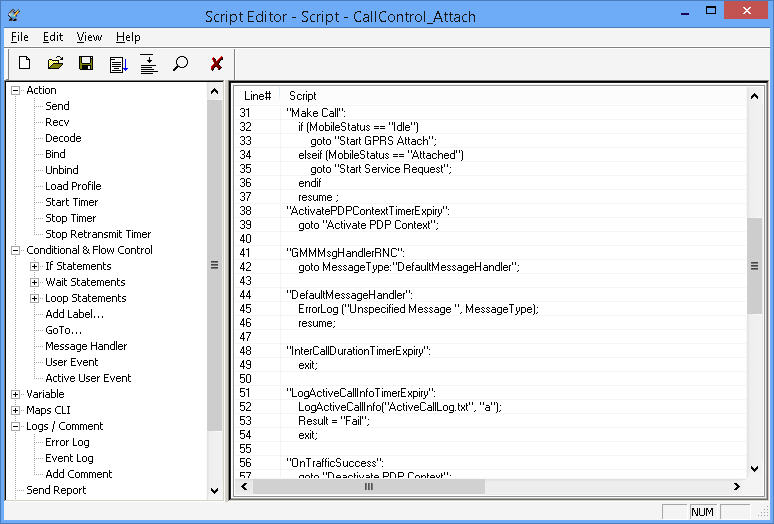Collapse the Action tree node
Viewport: 774px width, 524px height.
pos(16,90)
